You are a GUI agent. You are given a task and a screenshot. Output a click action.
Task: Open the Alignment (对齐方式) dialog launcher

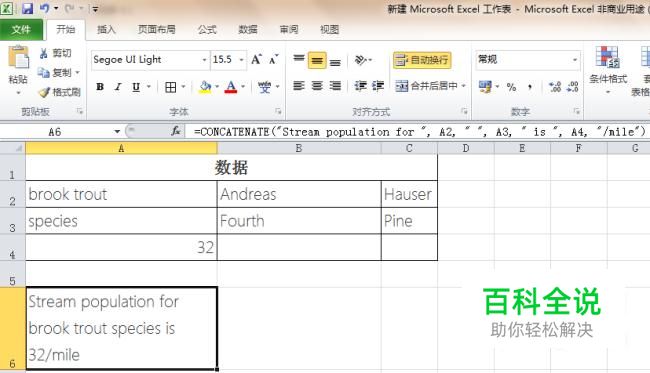(464, 111)
